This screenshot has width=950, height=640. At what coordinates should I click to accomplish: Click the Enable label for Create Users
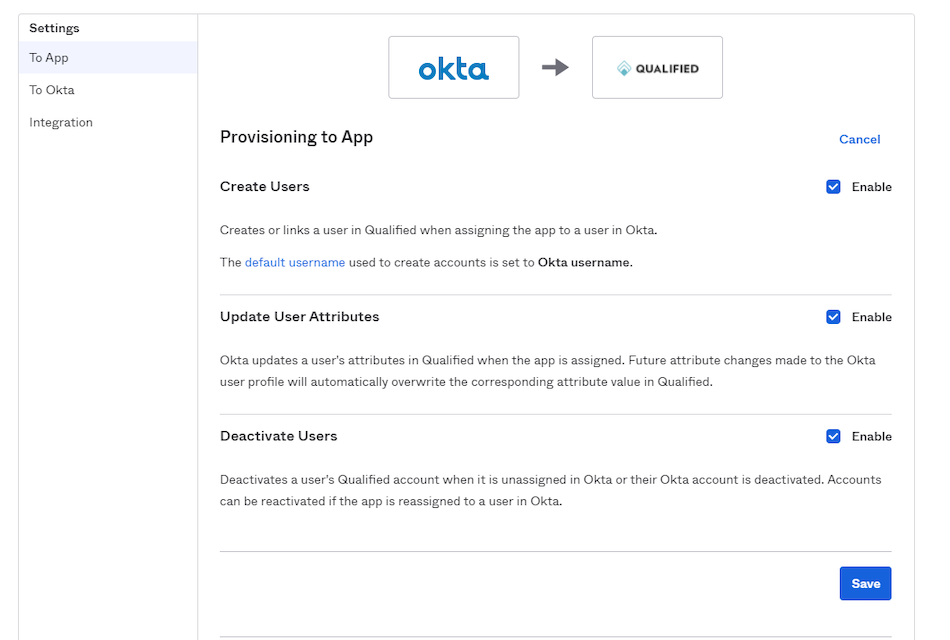(x=871, y=187)
